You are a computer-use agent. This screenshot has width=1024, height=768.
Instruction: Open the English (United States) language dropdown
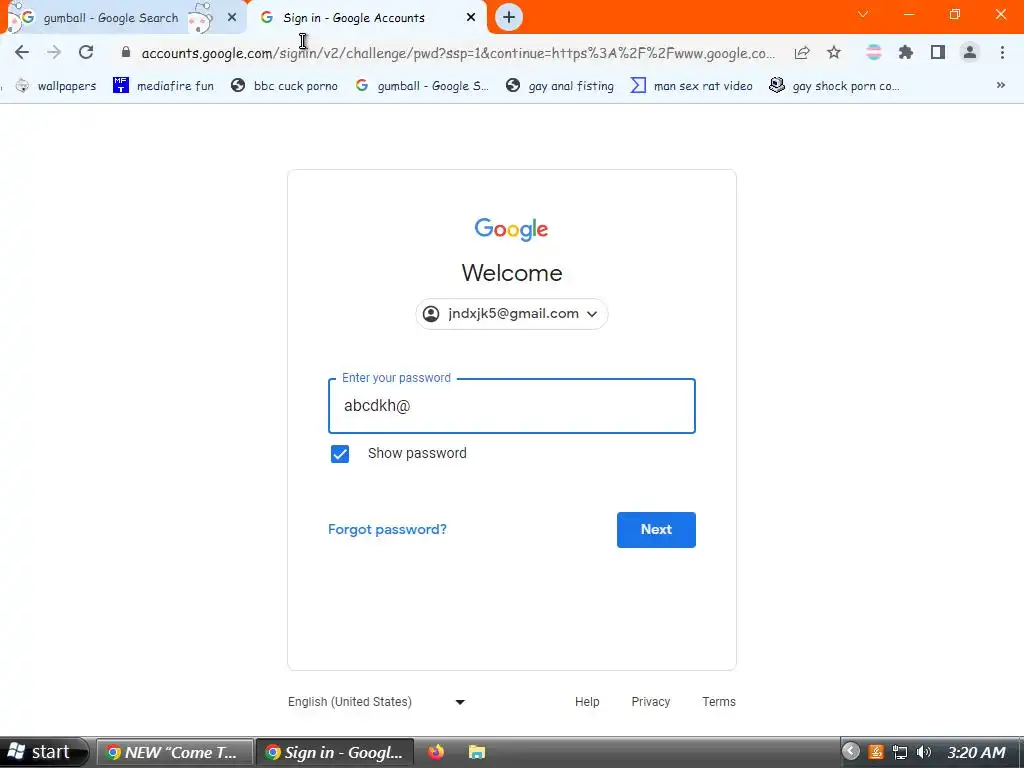point(377,702)
